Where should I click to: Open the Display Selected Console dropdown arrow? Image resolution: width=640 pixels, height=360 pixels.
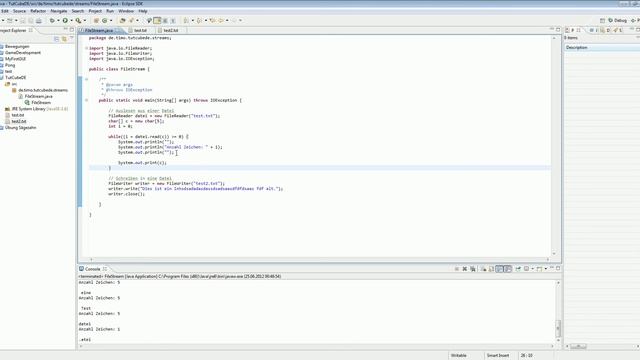point(533,269)
